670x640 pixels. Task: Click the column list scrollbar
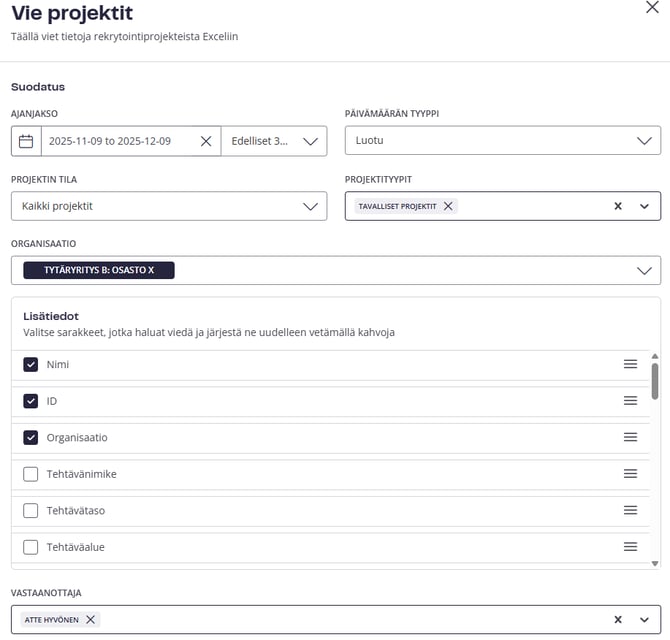point(655,380)
